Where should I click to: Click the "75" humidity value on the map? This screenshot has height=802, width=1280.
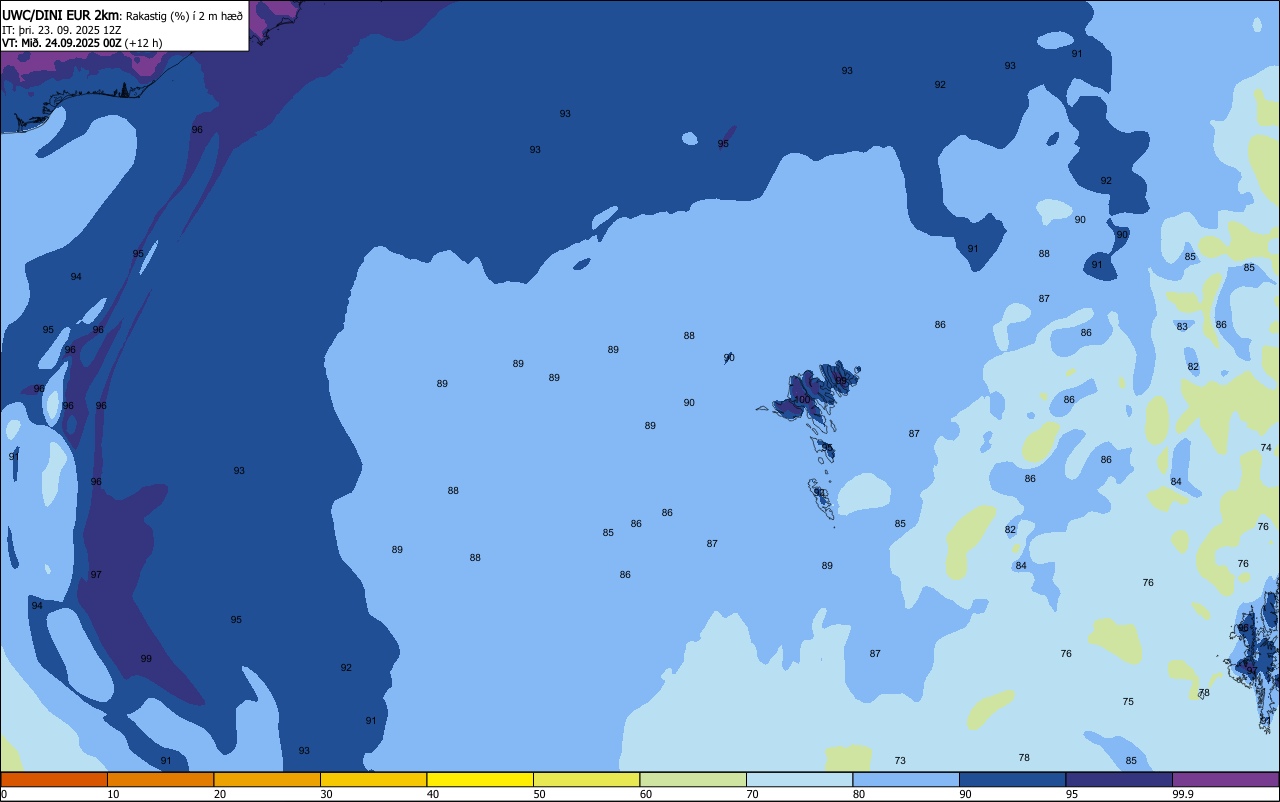click(1128, 702)
